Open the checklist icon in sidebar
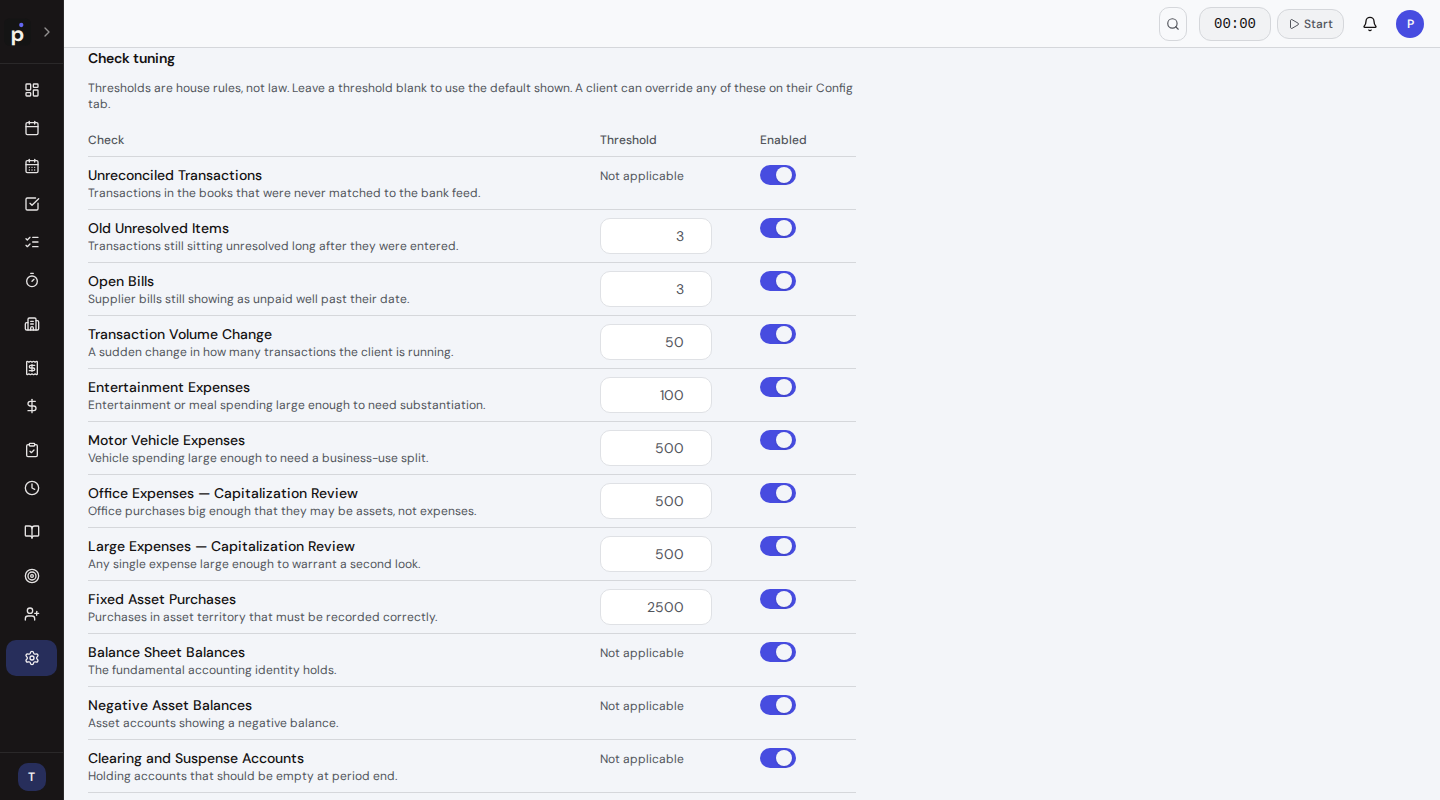Viewport: 1440px width, 800px height. 32,242
